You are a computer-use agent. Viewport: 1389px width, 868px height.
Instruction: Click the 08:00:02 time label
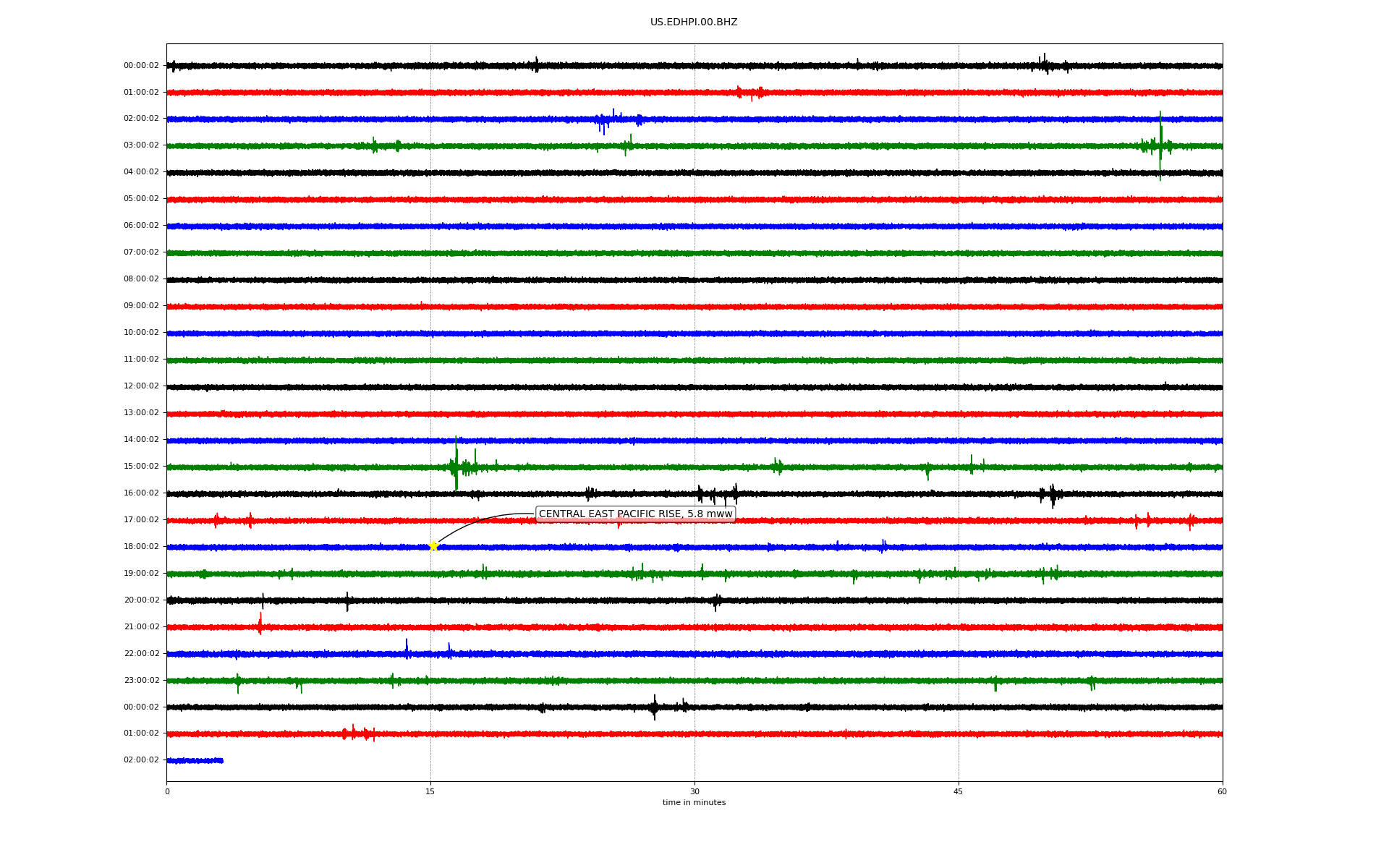pos(141,279)
